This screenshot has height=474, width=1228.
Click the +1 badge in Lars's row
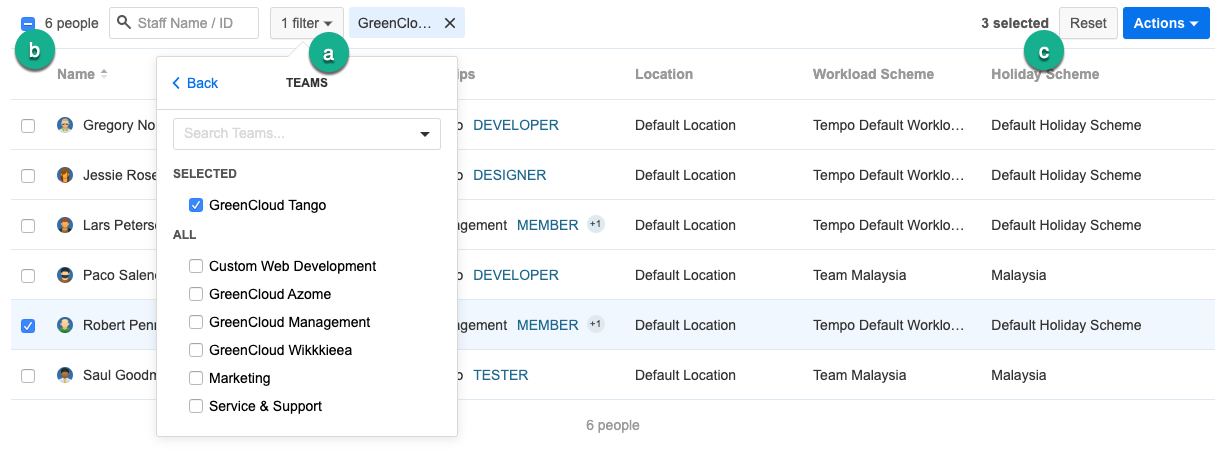click(596, 224)
